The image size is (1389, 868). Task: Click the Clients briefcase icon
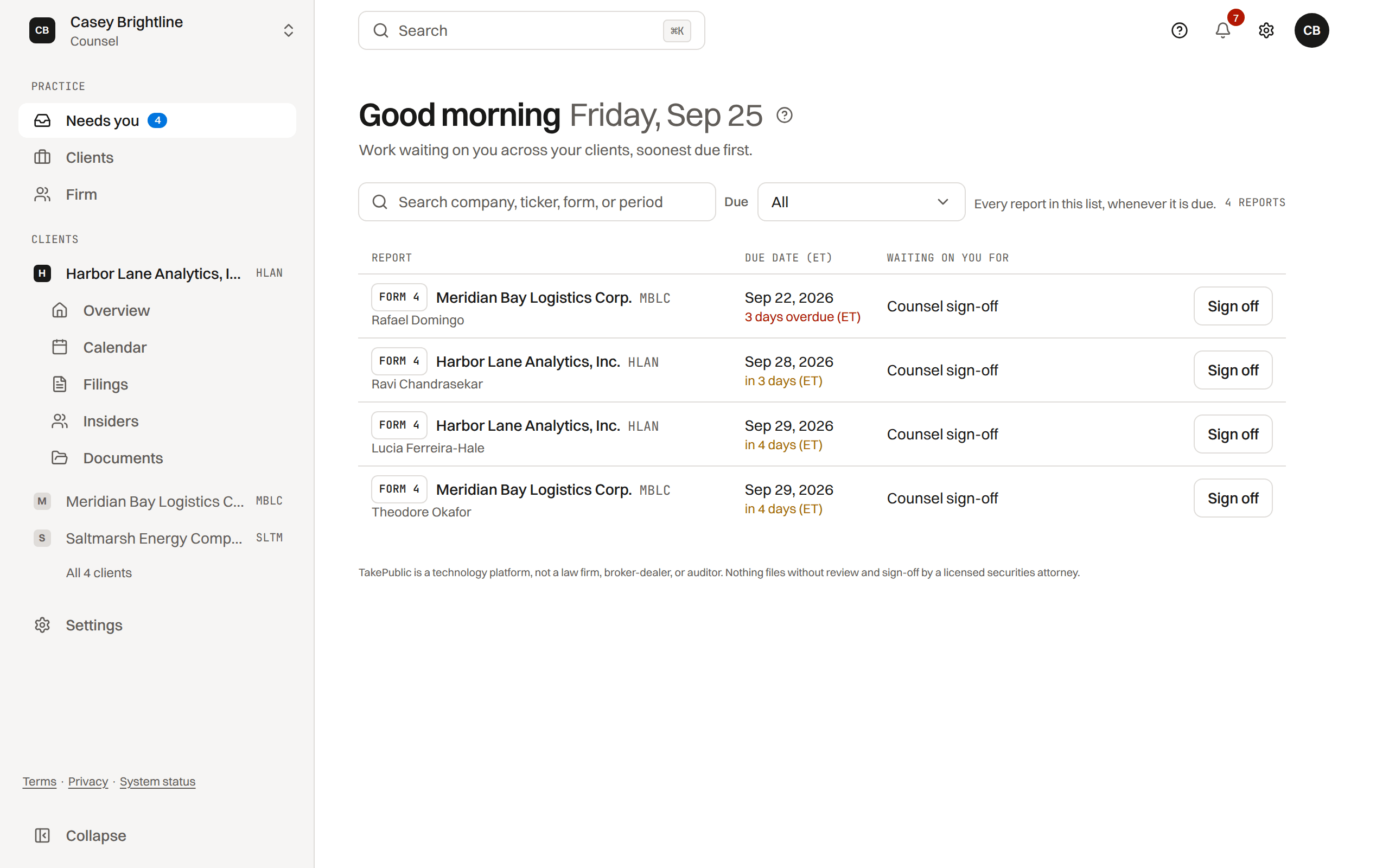point(42,157)
